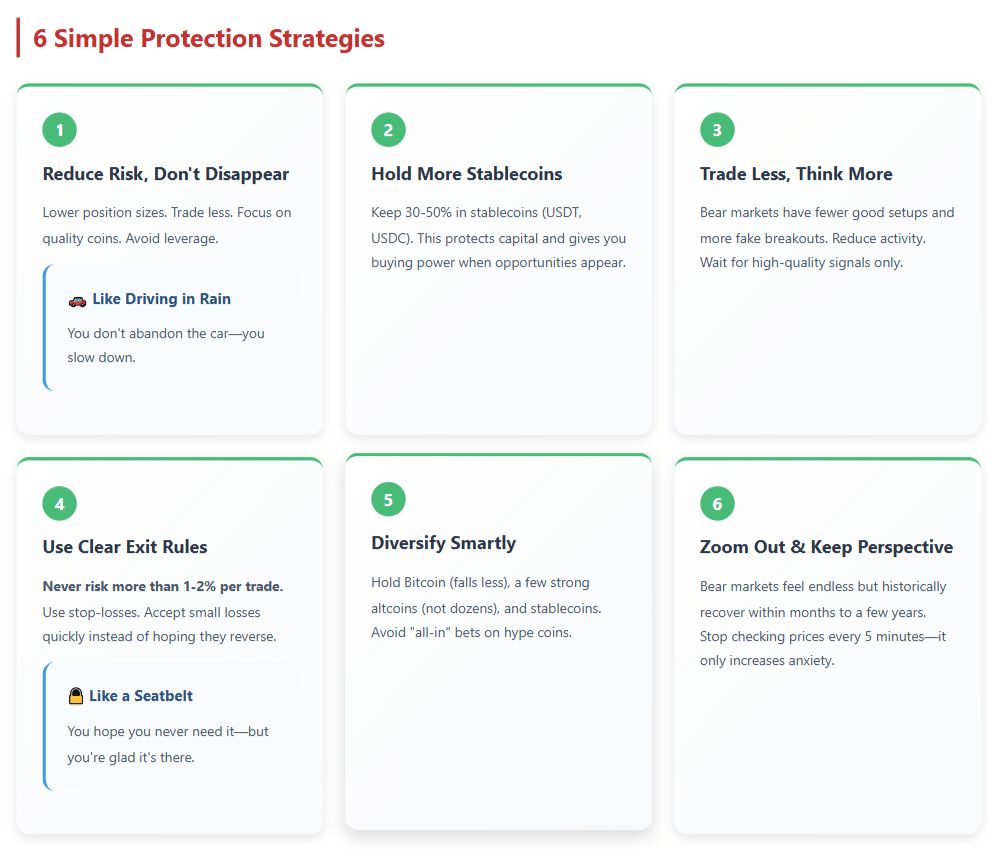The image size is (998, 849).
Task: Click the lock emoji beside Seatbelt
Action: (x=76, y=696)
